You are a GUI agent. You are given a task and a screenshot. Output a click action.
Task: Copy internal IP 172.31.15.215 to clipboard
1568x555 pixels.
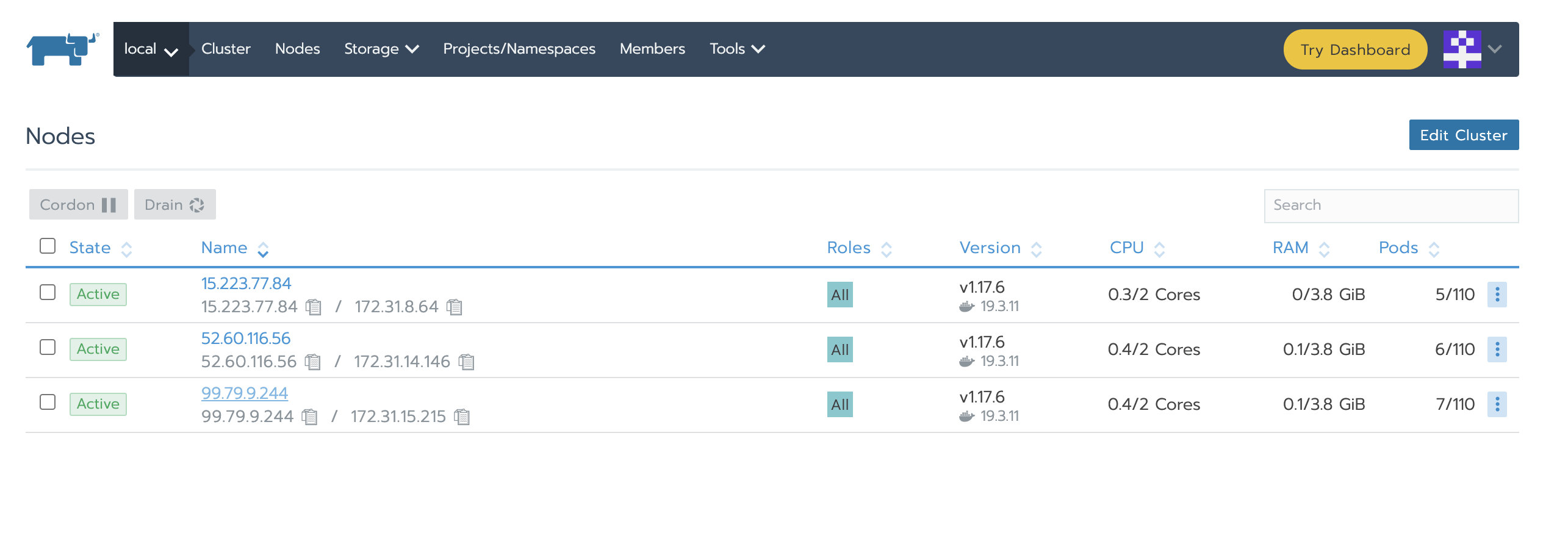(x=462, y=417)
